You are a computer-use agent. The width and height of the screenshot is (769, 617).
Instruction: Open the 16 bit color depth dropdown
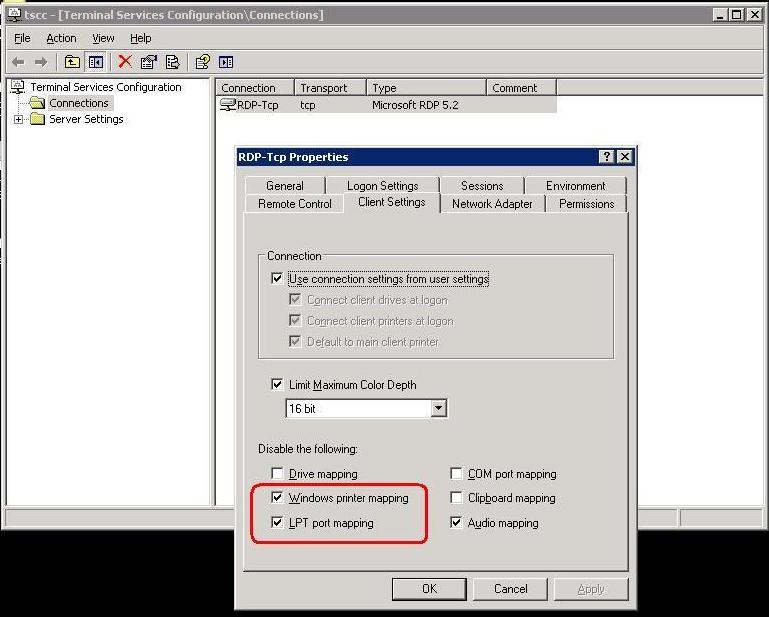coord(438,408)
